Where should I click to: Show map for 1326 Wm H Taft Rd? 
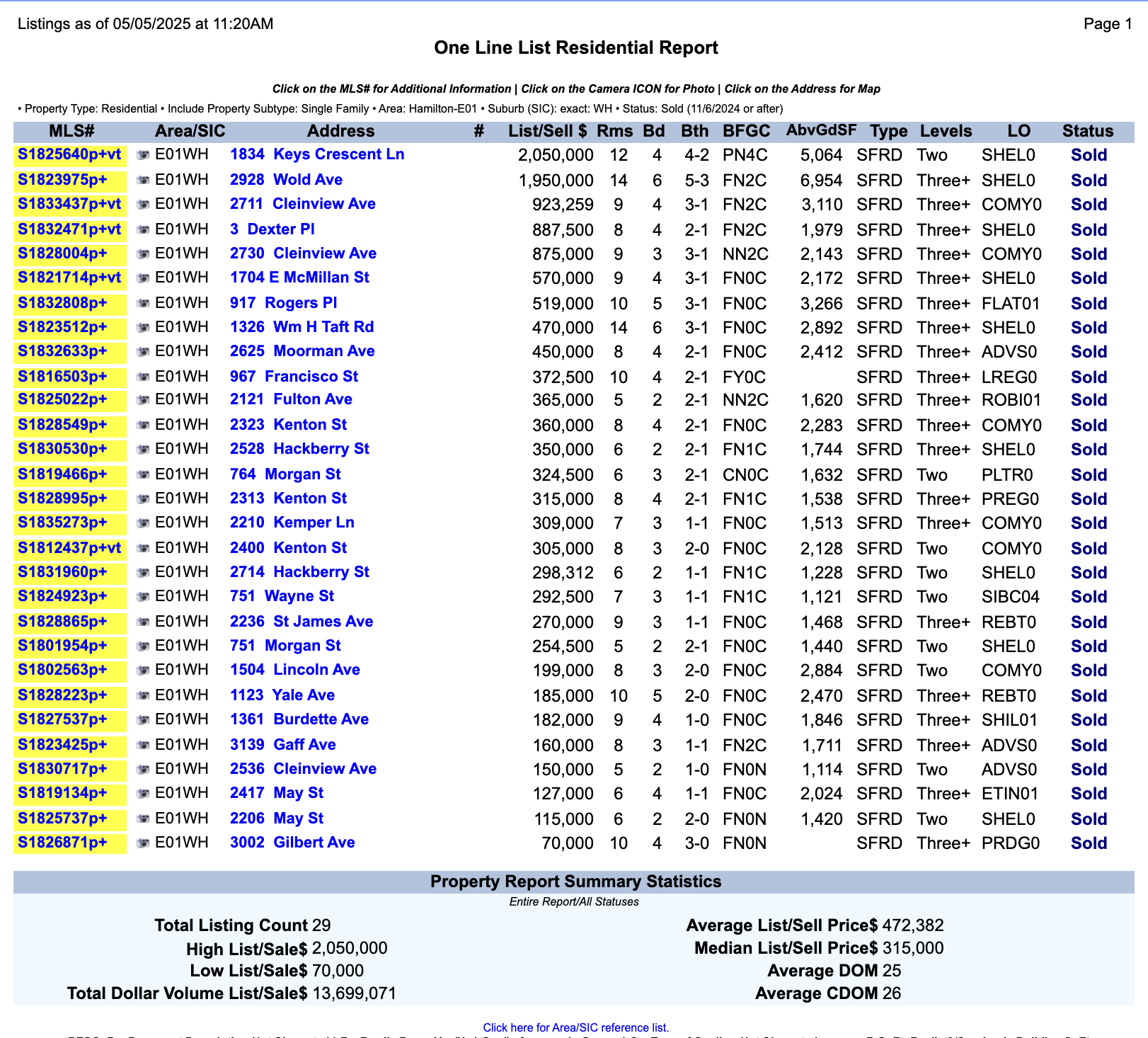tap(302, 327)
